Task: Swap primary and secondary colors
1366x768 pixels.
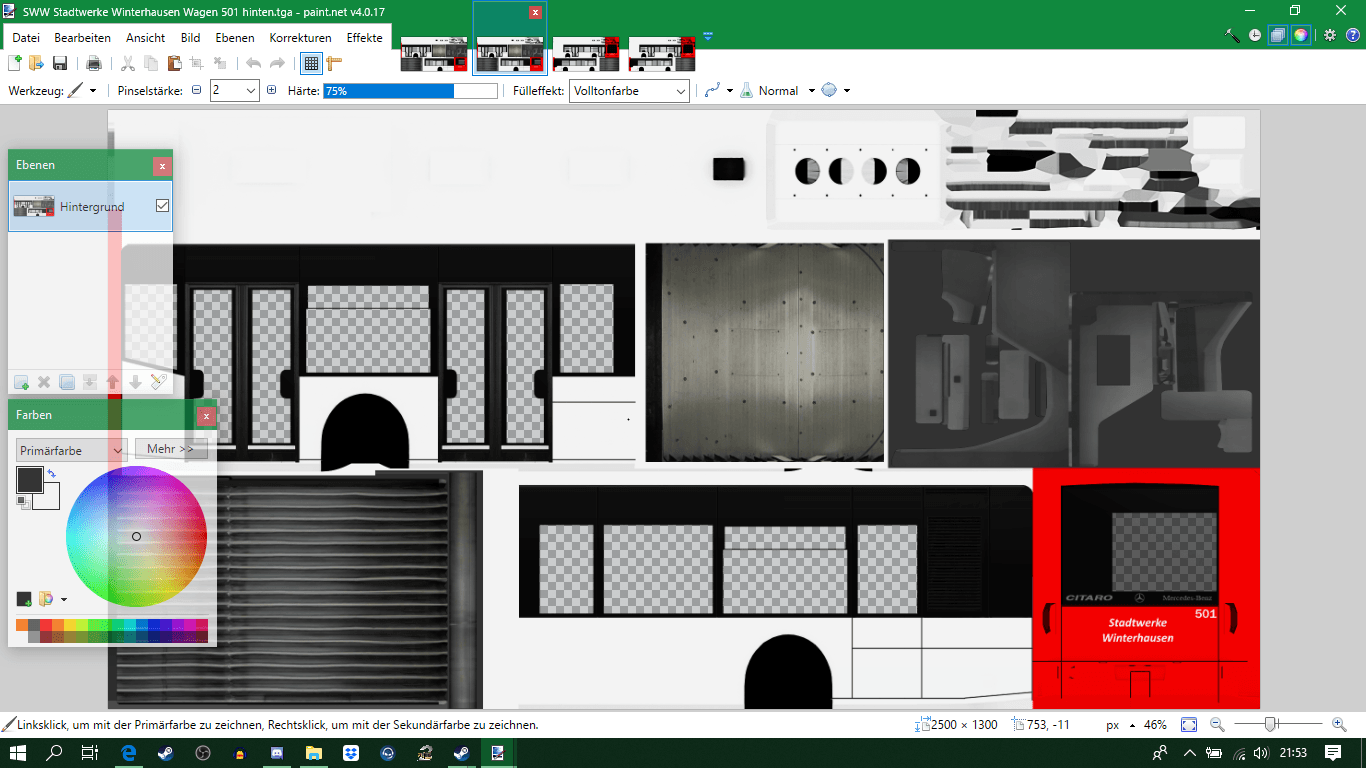Action: pyautogui.click(x=51, y=473)
